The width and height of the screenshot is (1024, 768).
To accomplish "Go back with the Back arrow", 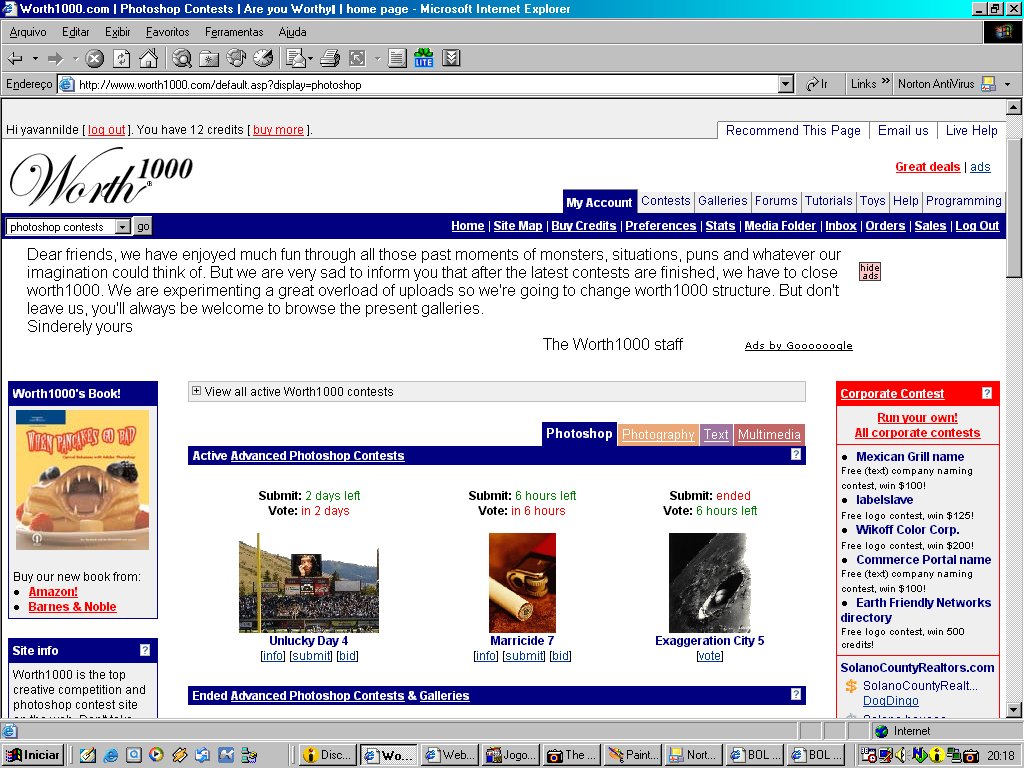I will (x=15, y=59).
